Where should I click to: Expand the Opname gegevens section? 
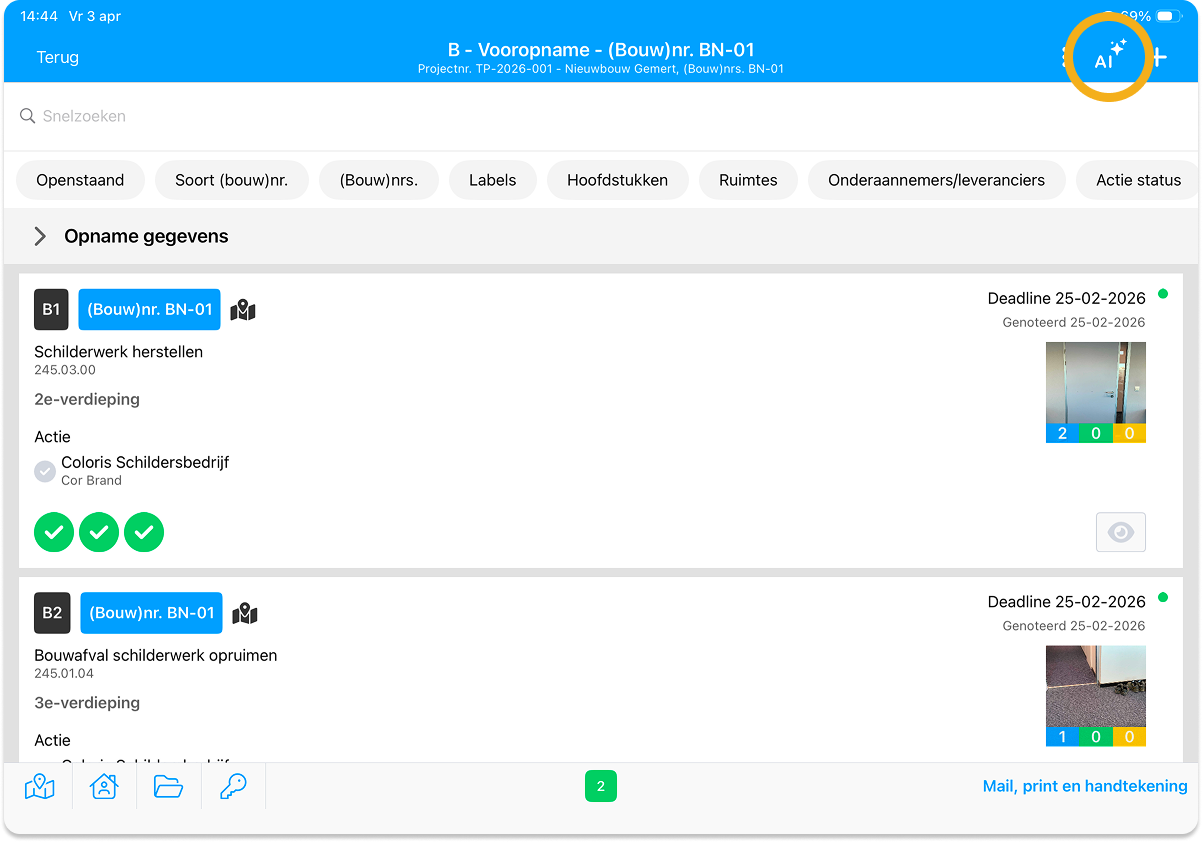pos(40,236)
